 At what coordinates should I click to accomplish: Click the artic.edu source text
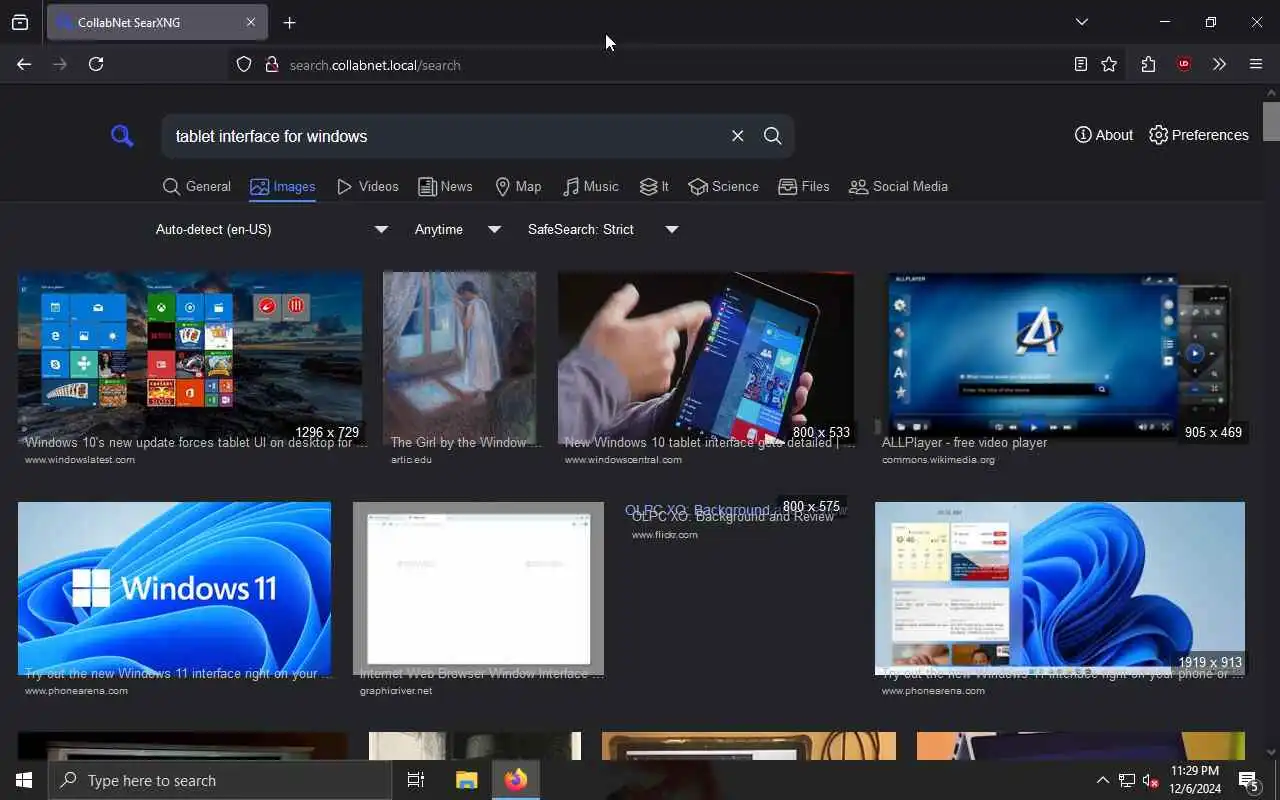point(411,460)
